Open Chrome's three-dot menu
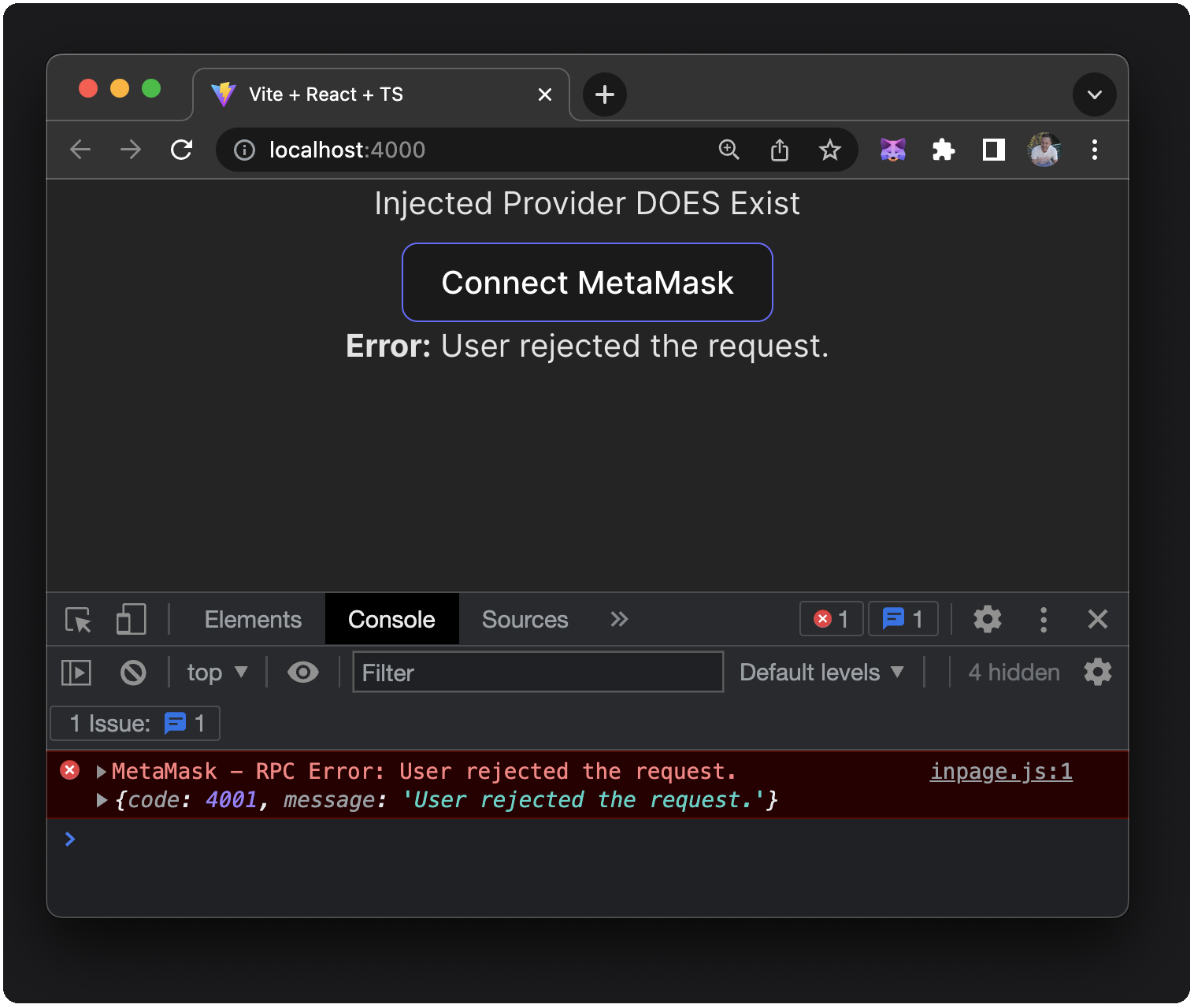 1095,150
